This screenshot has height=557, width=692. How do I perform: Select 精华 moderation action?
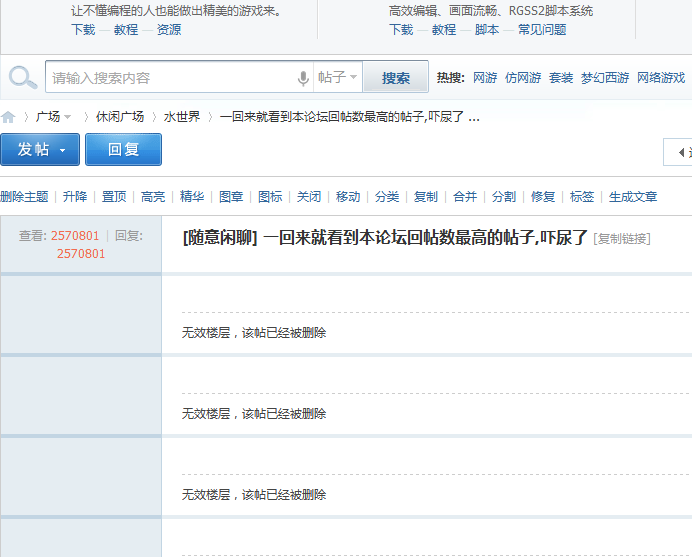coord(192,196)
